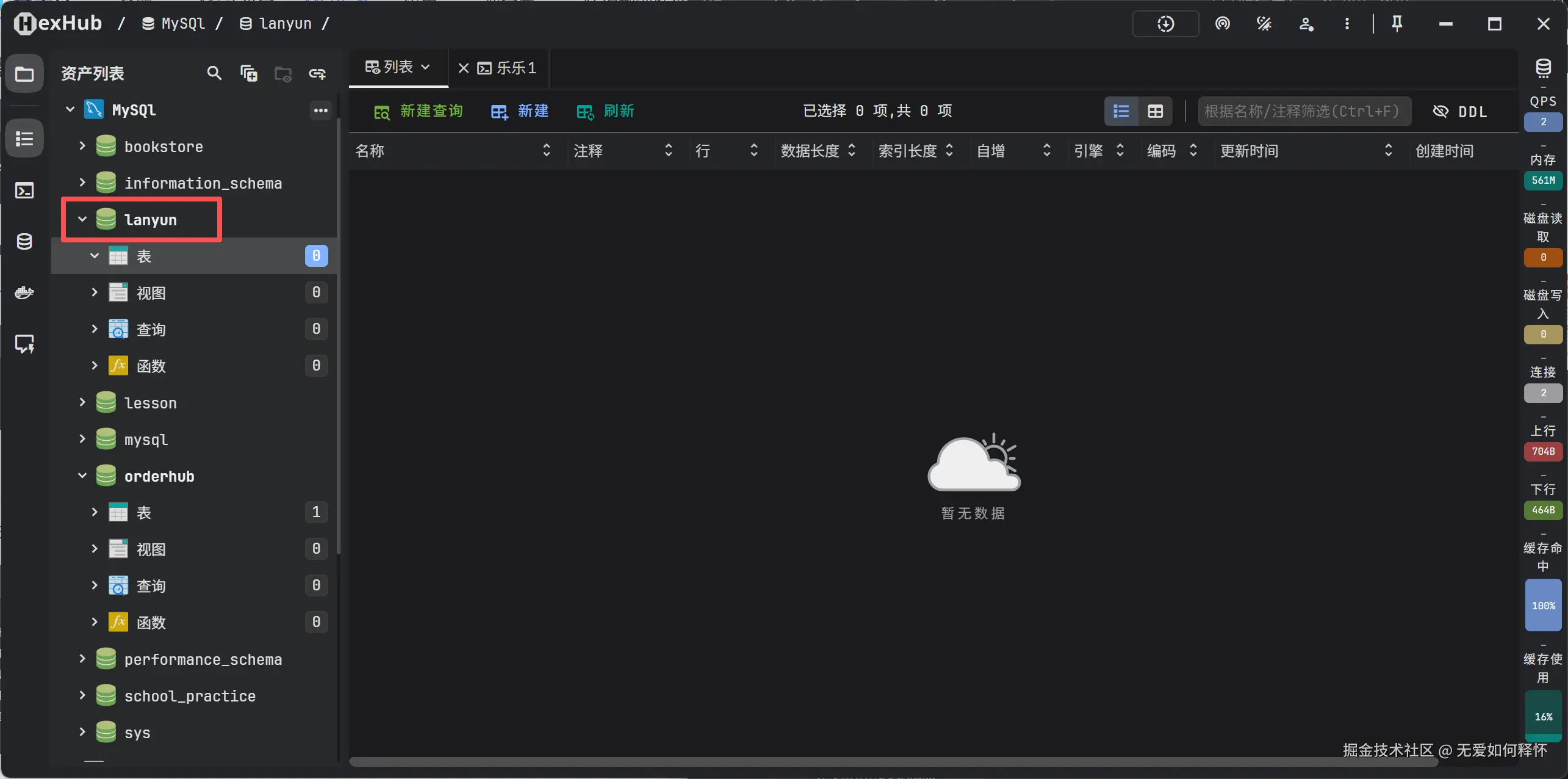Open the terminal icon in left sidebar
Viewport: 1568px width, 779px height.
coord(24,190)
